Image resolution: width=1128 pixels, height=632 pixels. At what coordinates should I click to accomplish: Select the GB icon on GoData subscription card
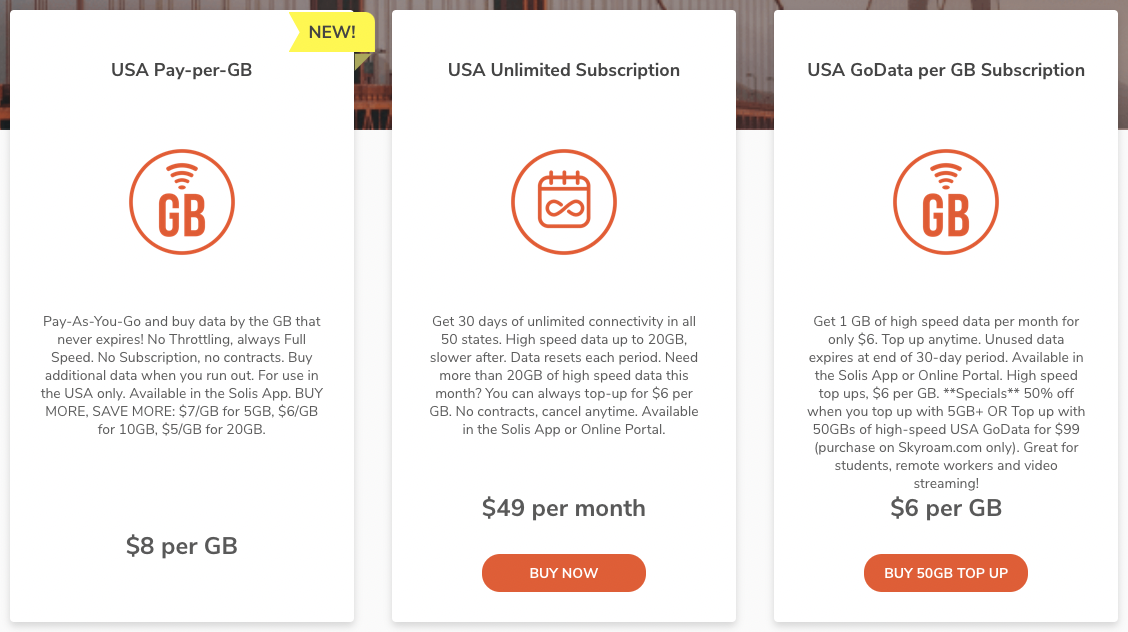945,201
